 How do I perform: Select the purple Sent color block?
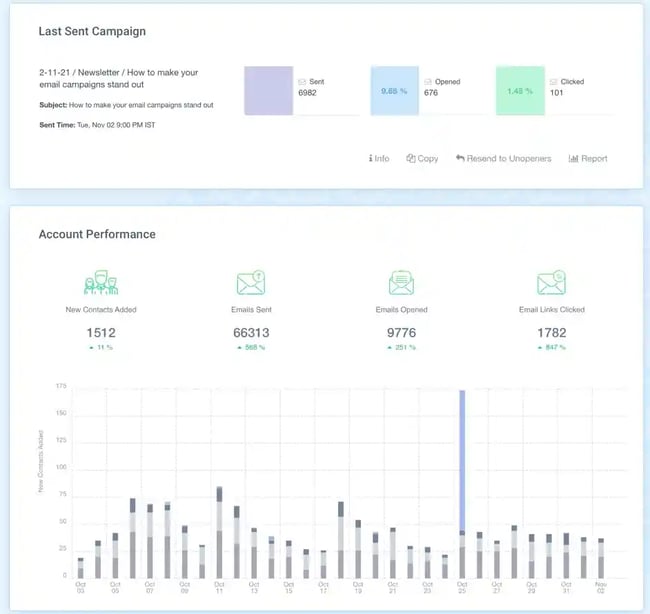[269, 92]
